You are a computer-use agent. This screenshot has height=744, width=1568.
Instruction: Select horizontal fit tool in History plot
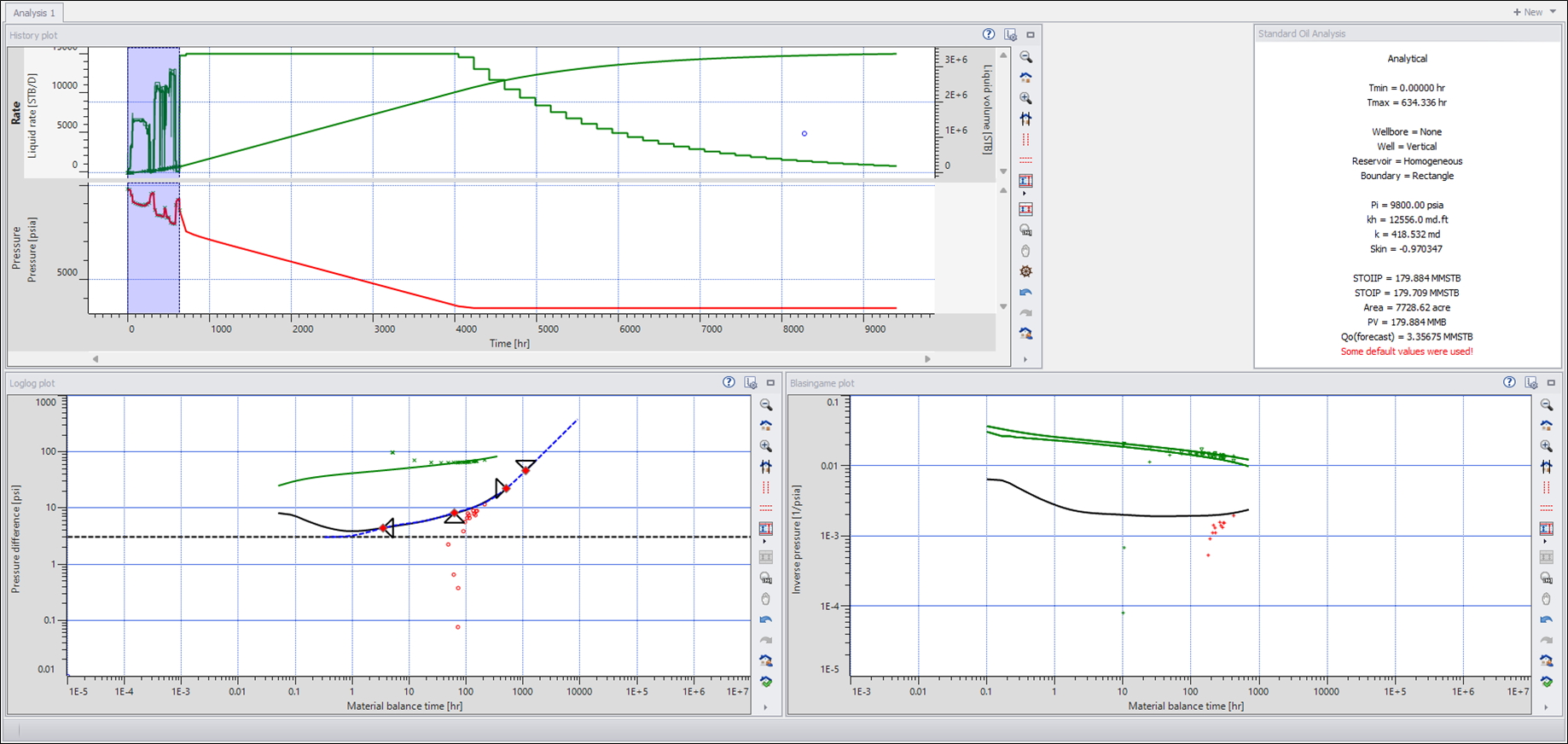pyautogui.click(x=1025, y=119)
